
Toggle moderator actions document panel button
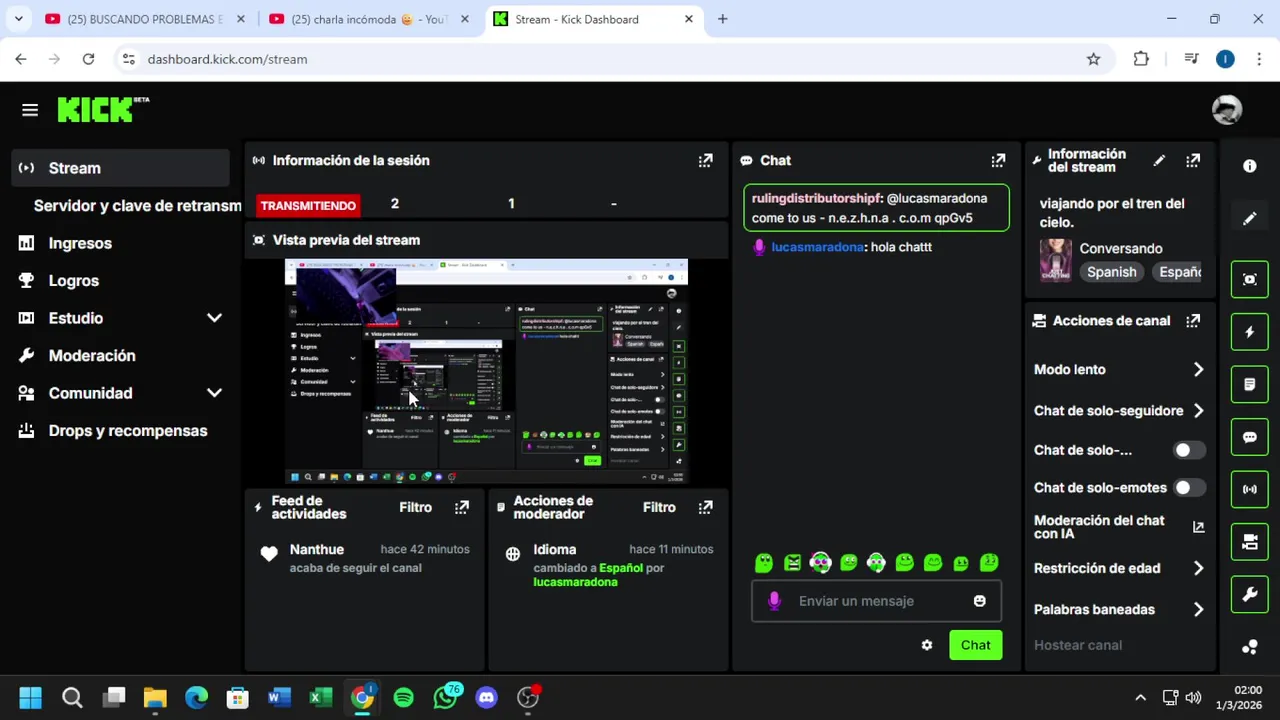point(1250,384)
